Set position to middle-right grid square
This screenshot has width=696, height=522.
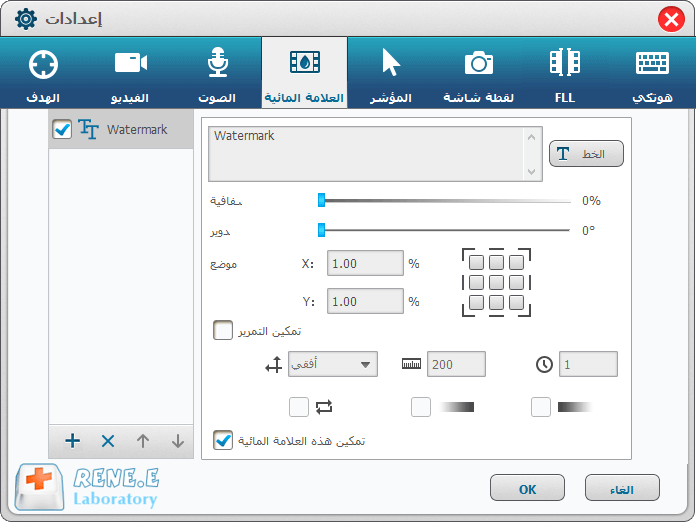[x=516, y=282]
